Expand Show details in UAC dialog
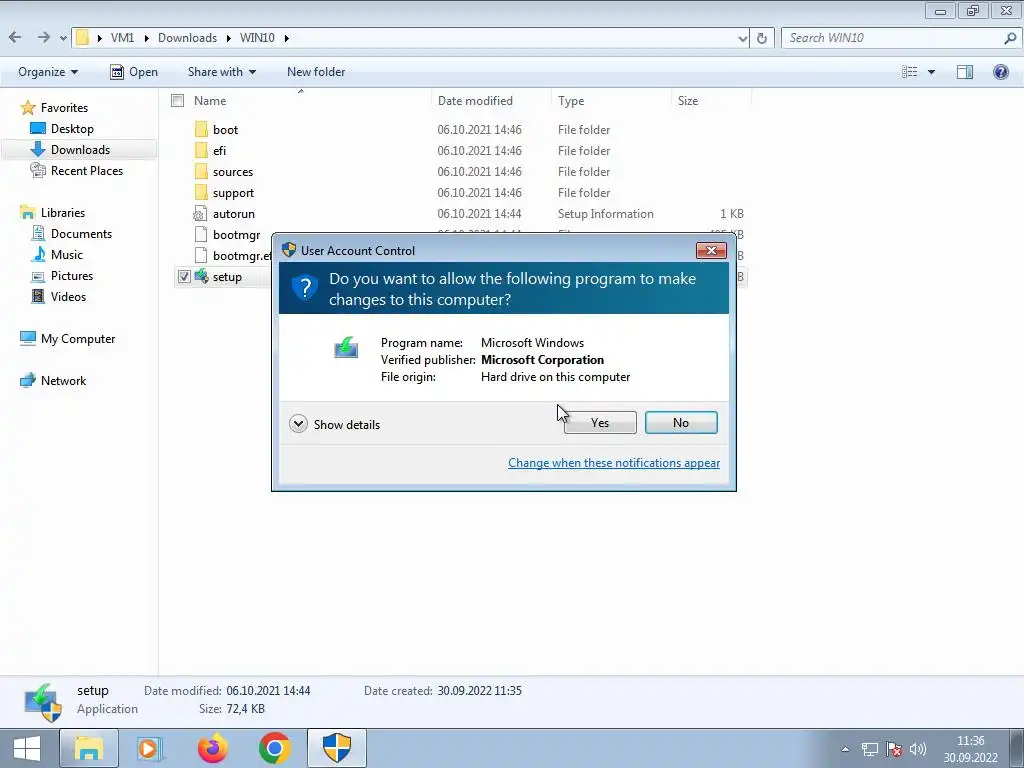This screenshot has width=1024, height=768. tap(334, 424)
